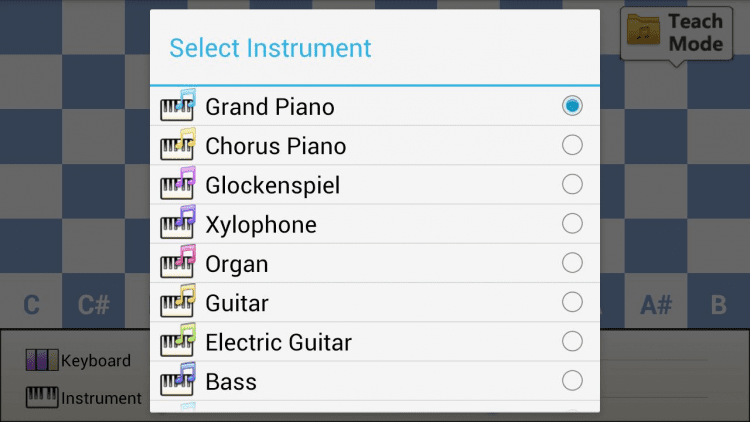Pick the Guitar radio button
The image size is (750, 422).
pos(572,302)
